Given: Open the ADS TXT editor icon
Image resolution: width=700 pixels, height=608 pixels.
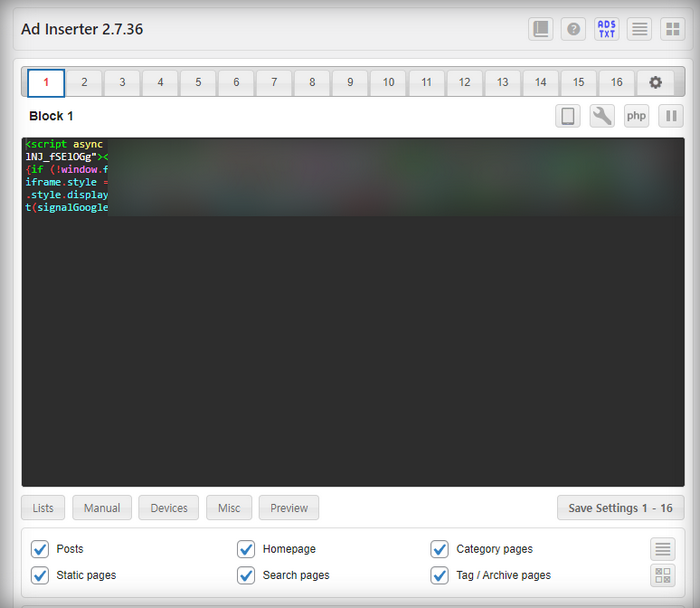Looking at the screenshot, I should click(606, 29).
